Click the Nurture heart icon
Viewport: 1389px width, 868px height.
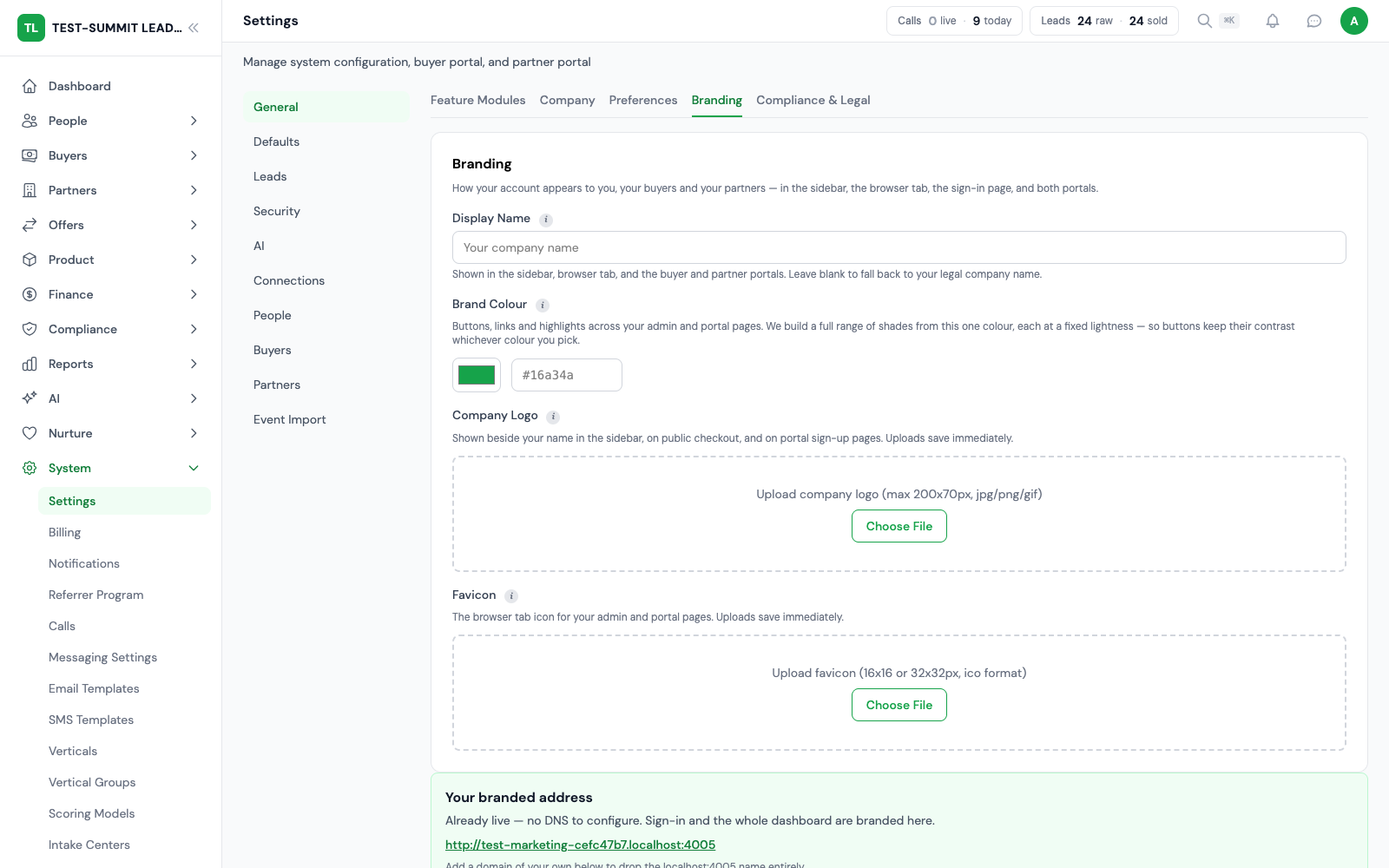click(x=30, y=433)
